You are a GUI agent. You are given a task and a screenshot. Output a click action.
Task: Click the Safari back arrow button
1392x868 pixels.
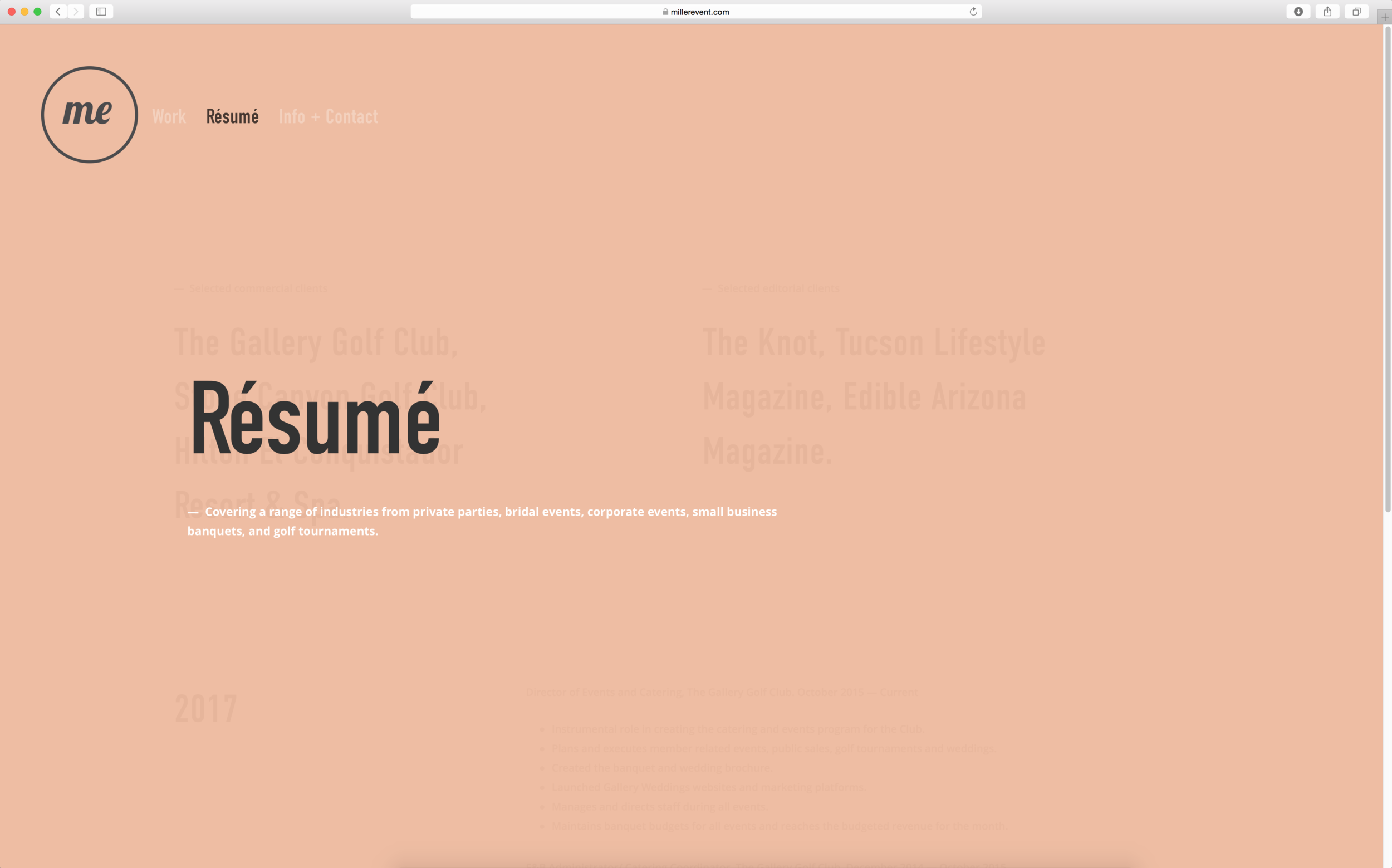(x=58, y=12)
